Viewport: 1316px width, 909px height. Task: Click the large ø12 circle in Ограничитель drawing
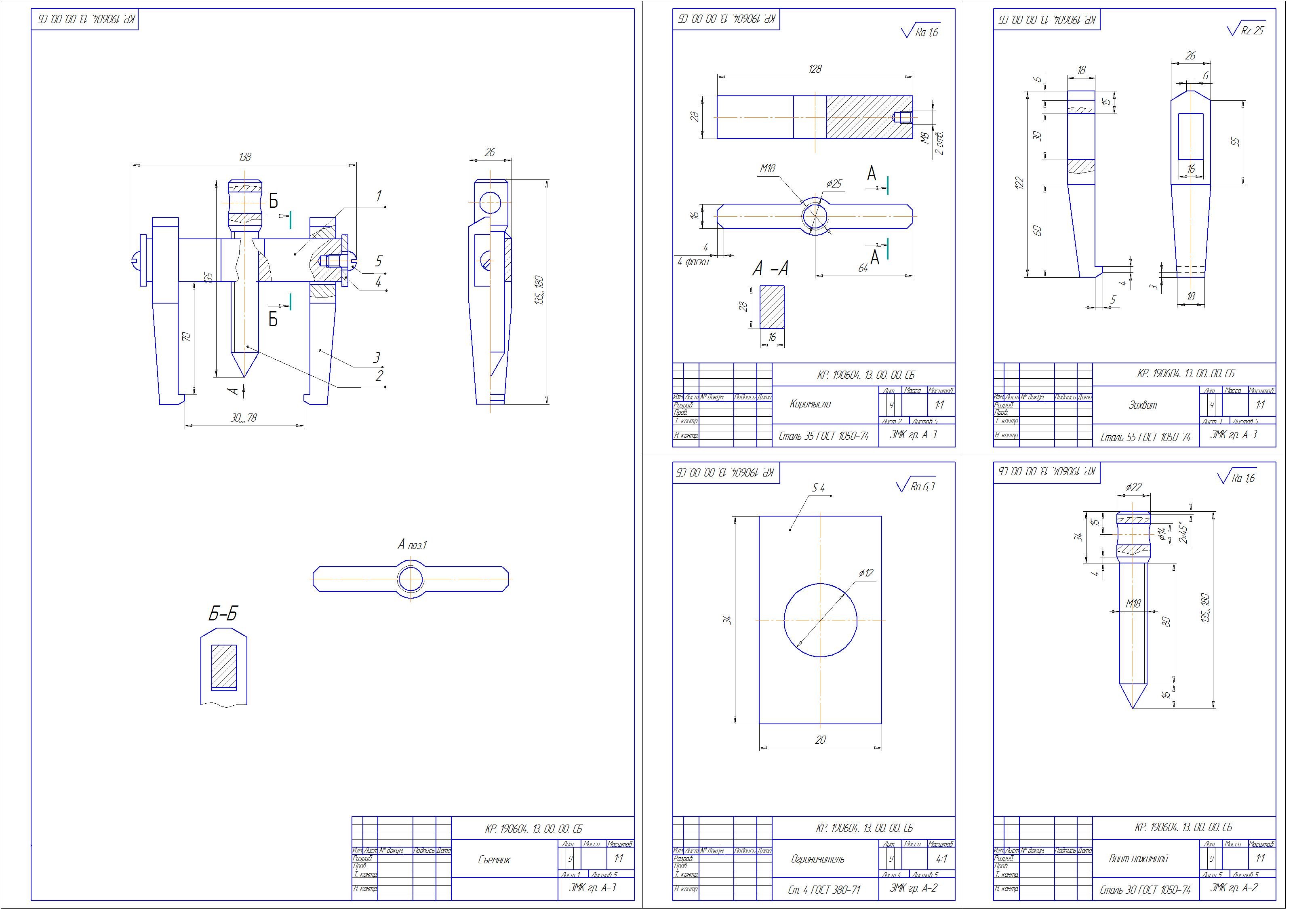tap(820, 620)
